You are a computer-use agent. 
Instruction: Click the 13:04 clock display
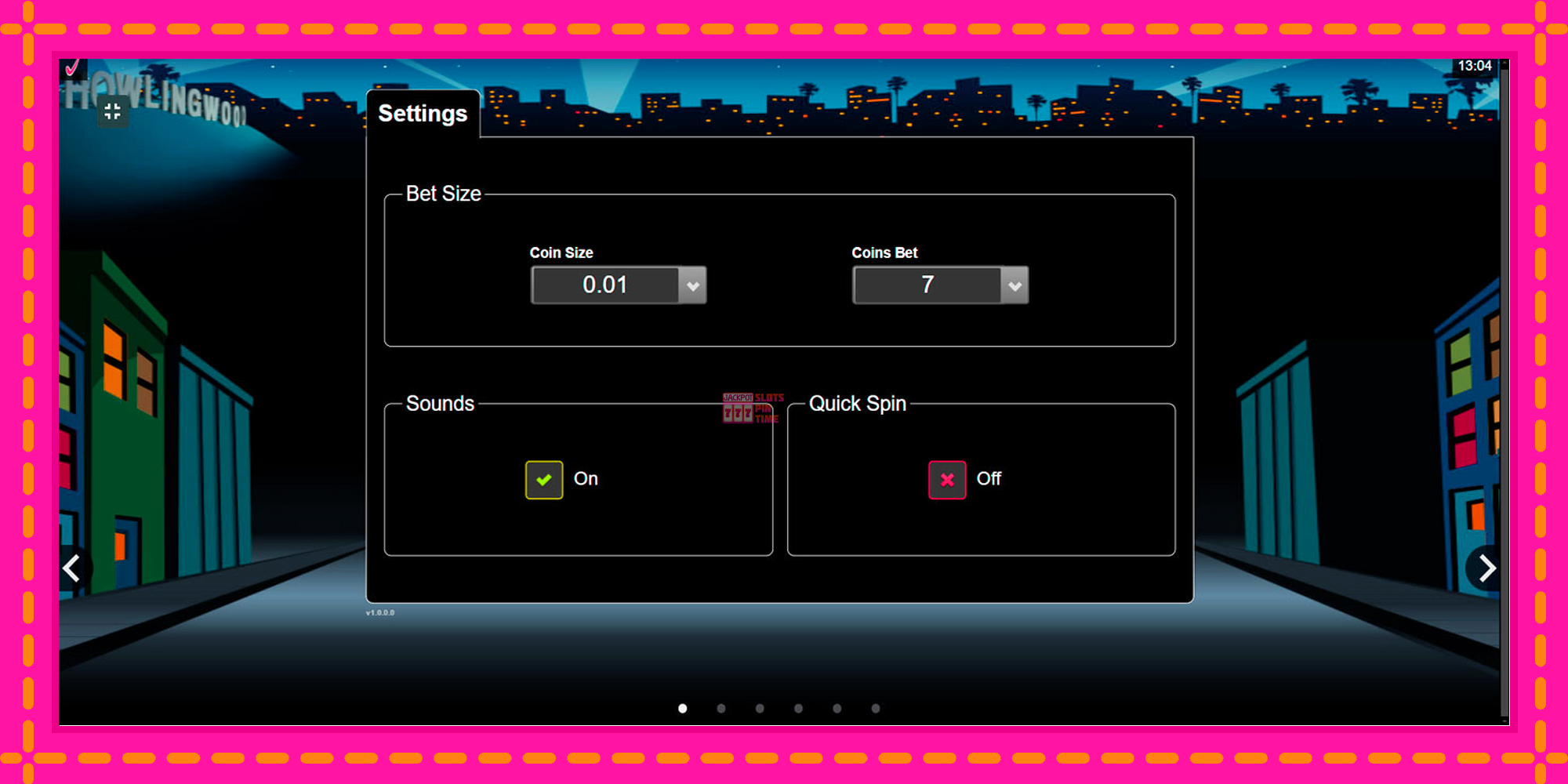click(1475, 66)
